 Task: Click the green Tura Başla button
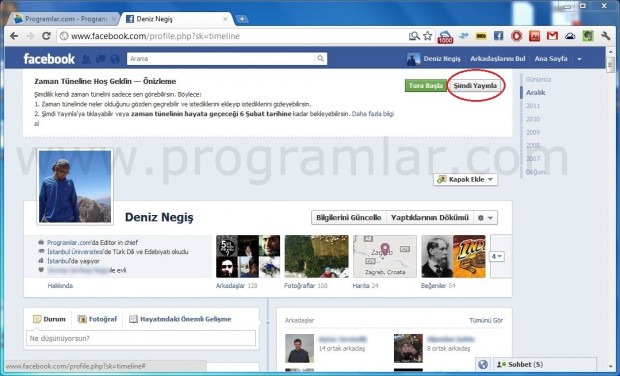pyautogui.click(x=425, y=85)
